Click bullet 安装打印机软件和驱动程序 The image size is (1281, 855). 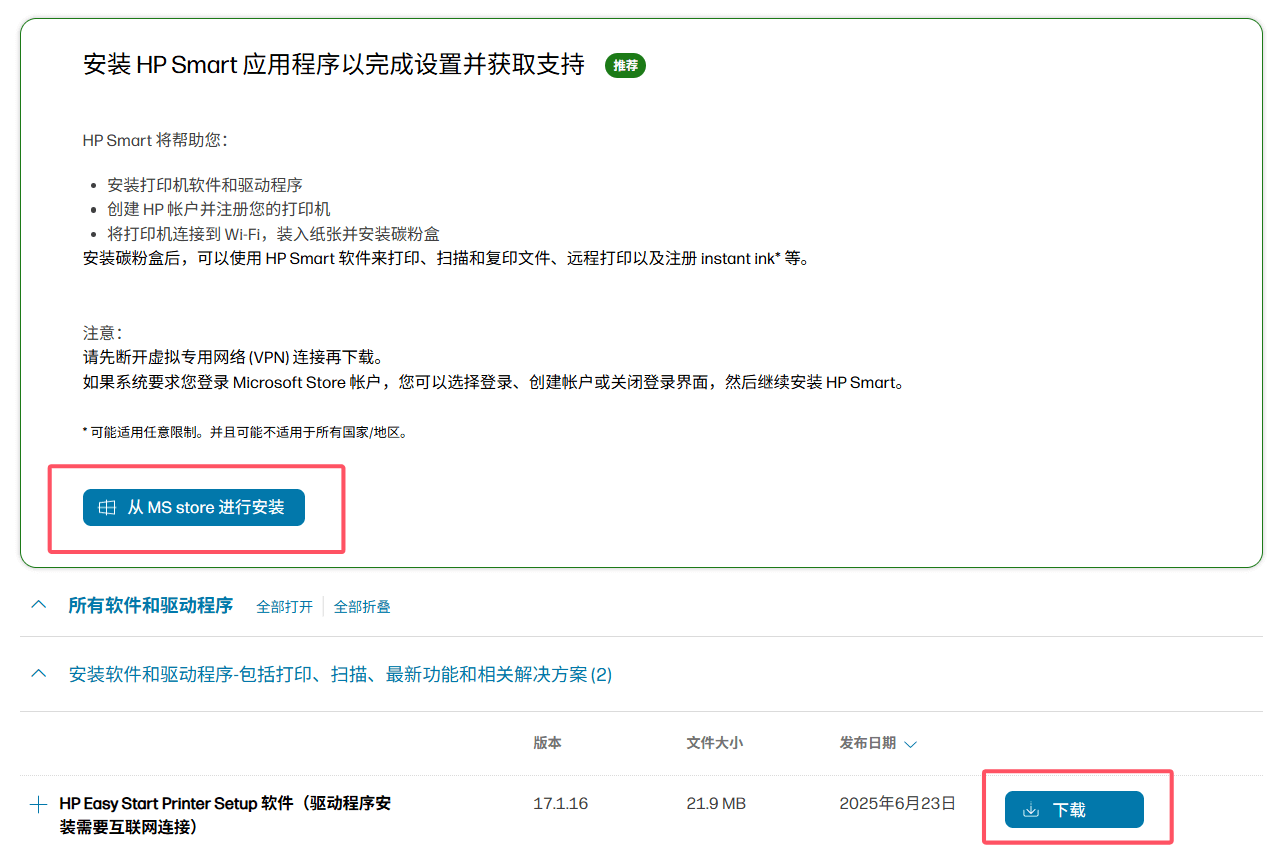(x=205, y=185)
